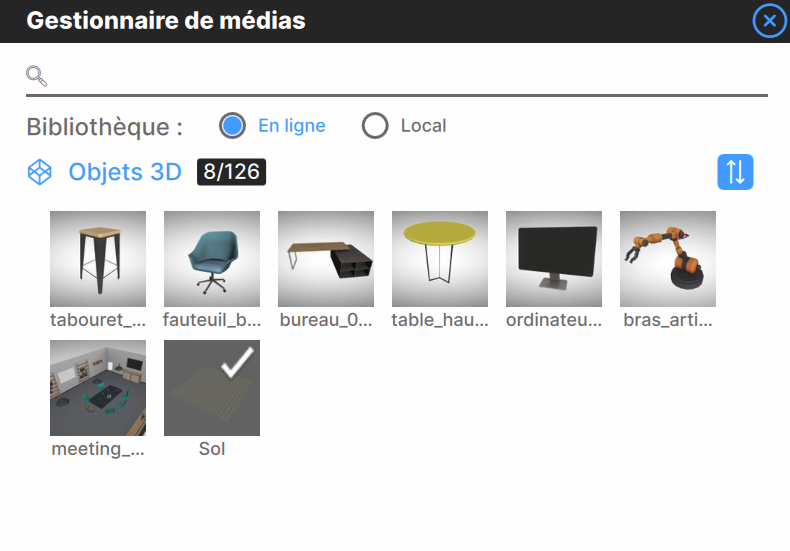Viewport: 790px width, 551px height.
Task: Select the meeting room thumbnail
Action: pos(98,388)
